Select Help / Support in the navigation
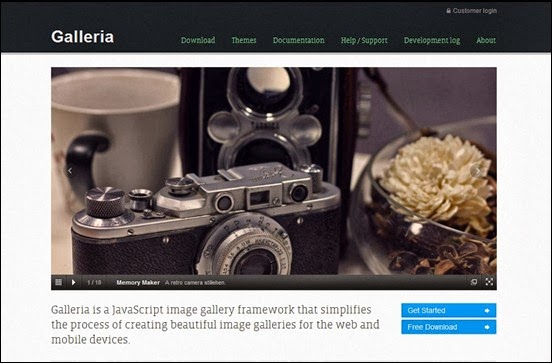Image resolution: width=552 pixels, height=363 pixels. [x=364, y=40]
